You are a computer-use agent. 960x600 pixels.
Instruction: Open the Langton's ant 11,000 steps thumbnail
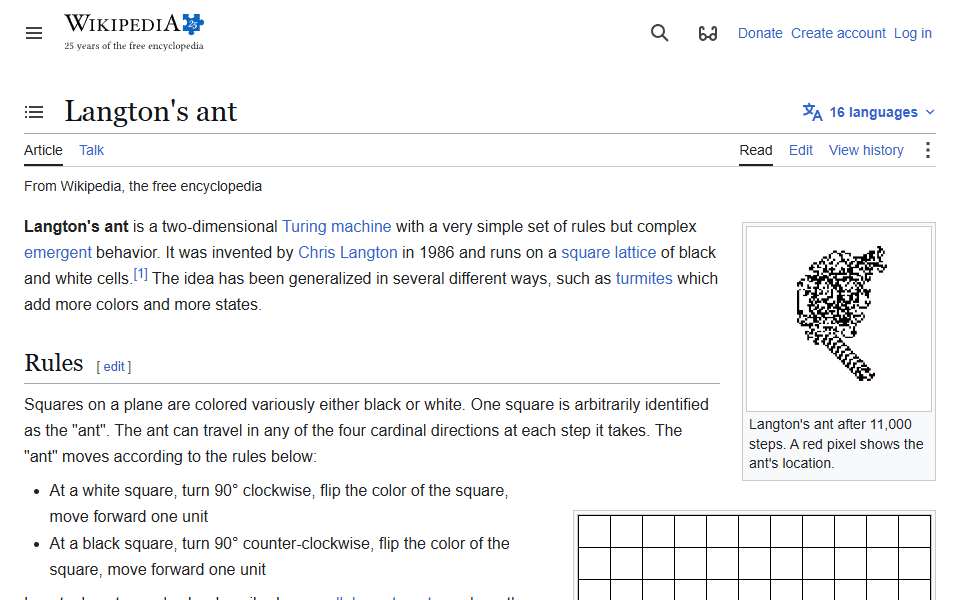[839, 318]
